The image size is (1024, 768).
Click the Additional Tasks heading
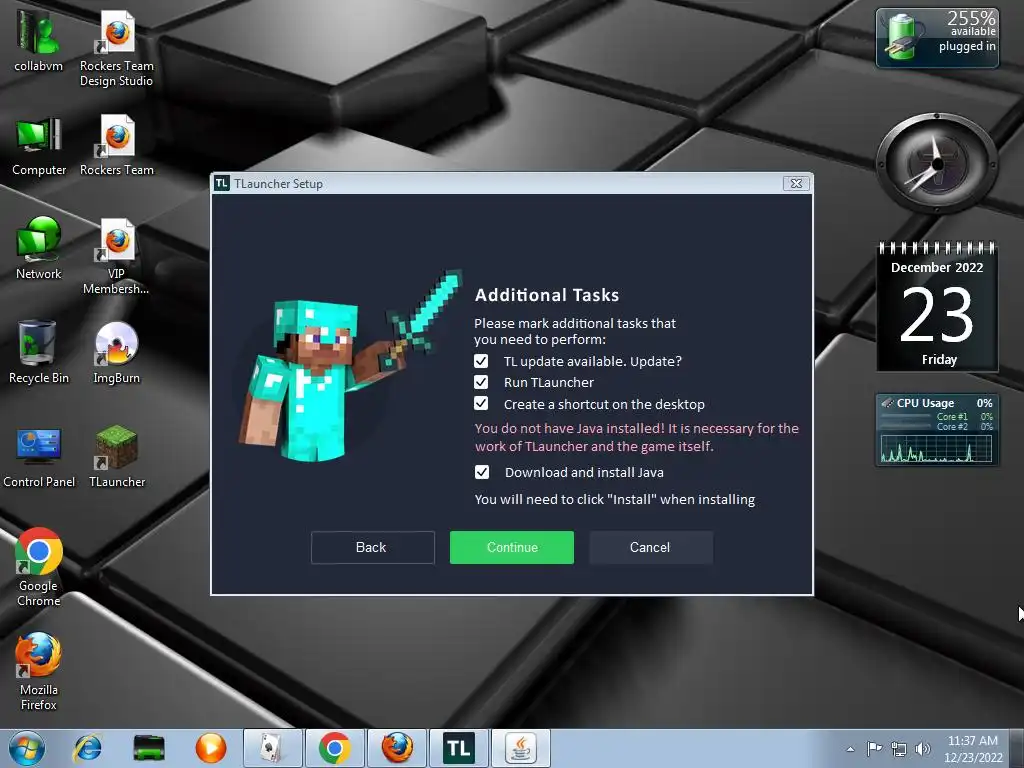(x=547, y=295)
